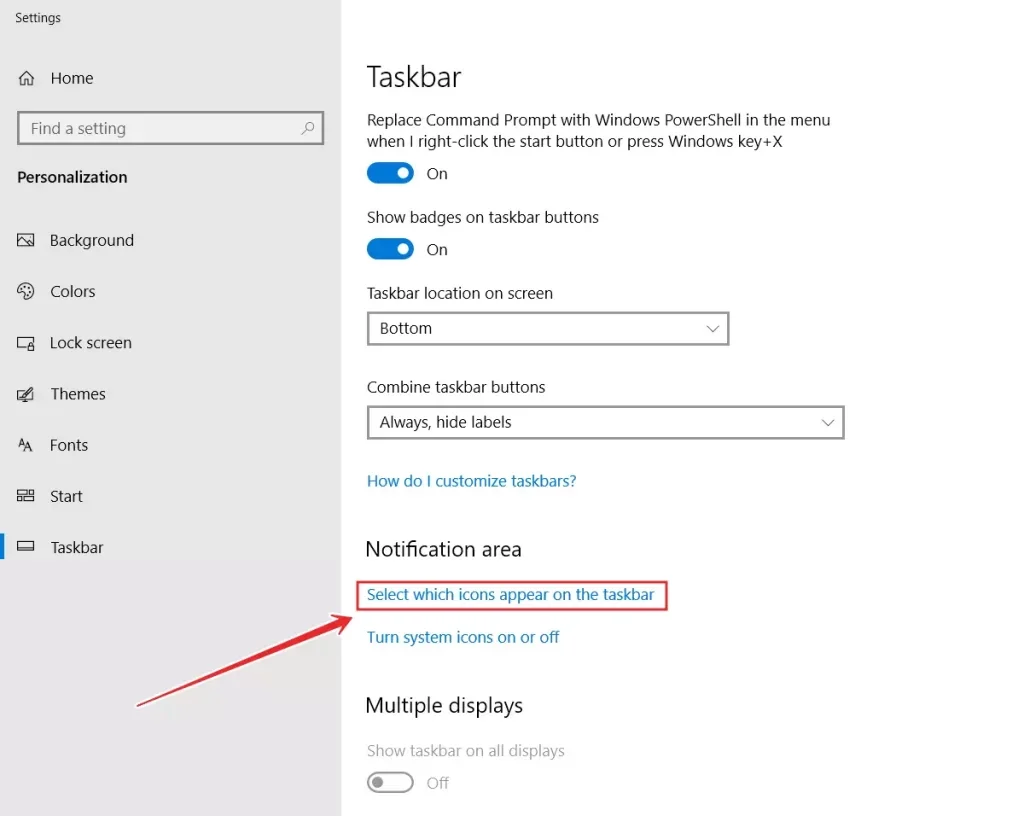The width and height of the screenshot is (1024, 816).
Task: Click chevron in Always, hide labels dropdown
Action: click(827, 422)
